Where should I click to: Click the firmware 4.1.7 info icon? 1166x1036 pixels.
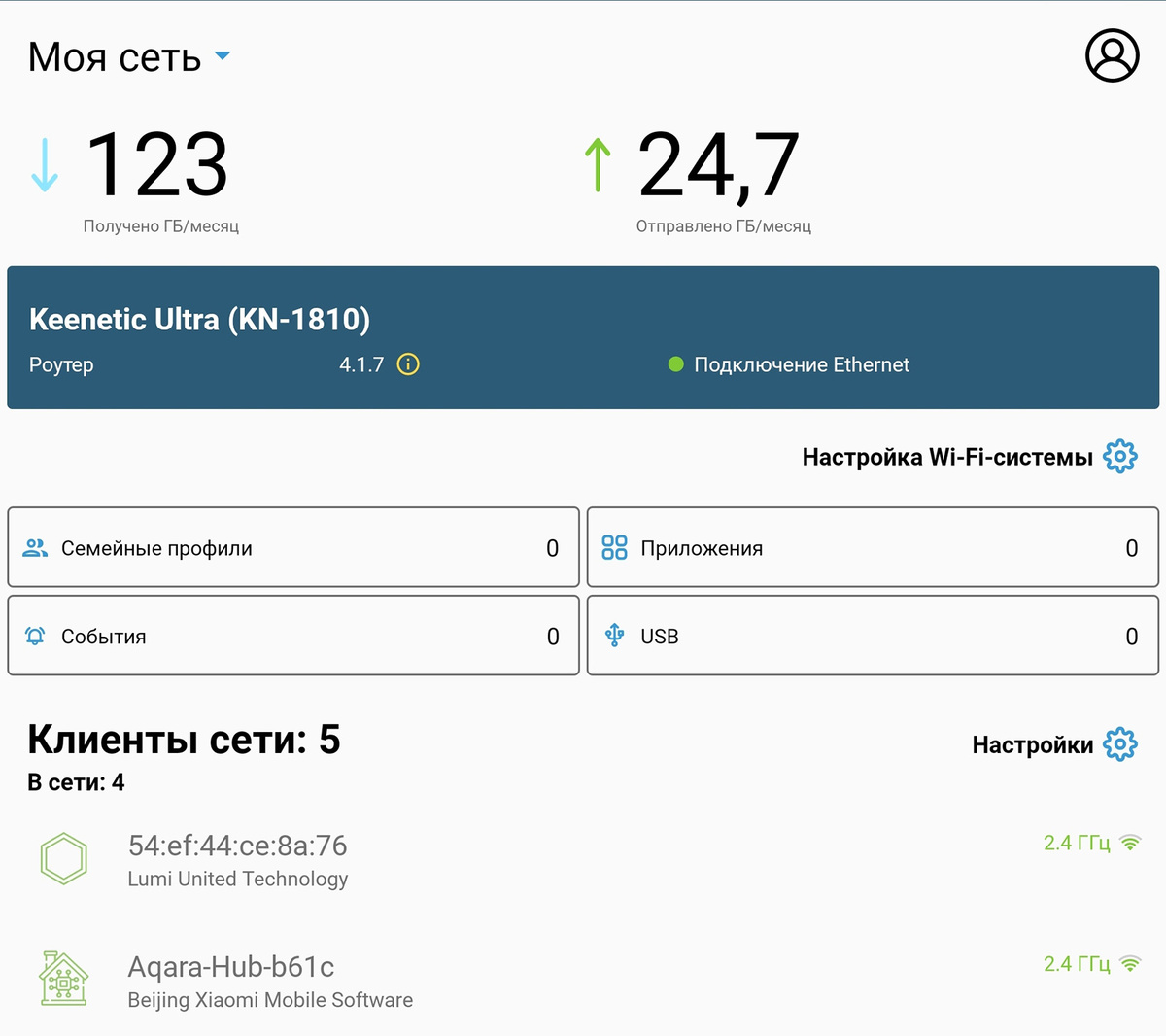click(x=408, y=365)
